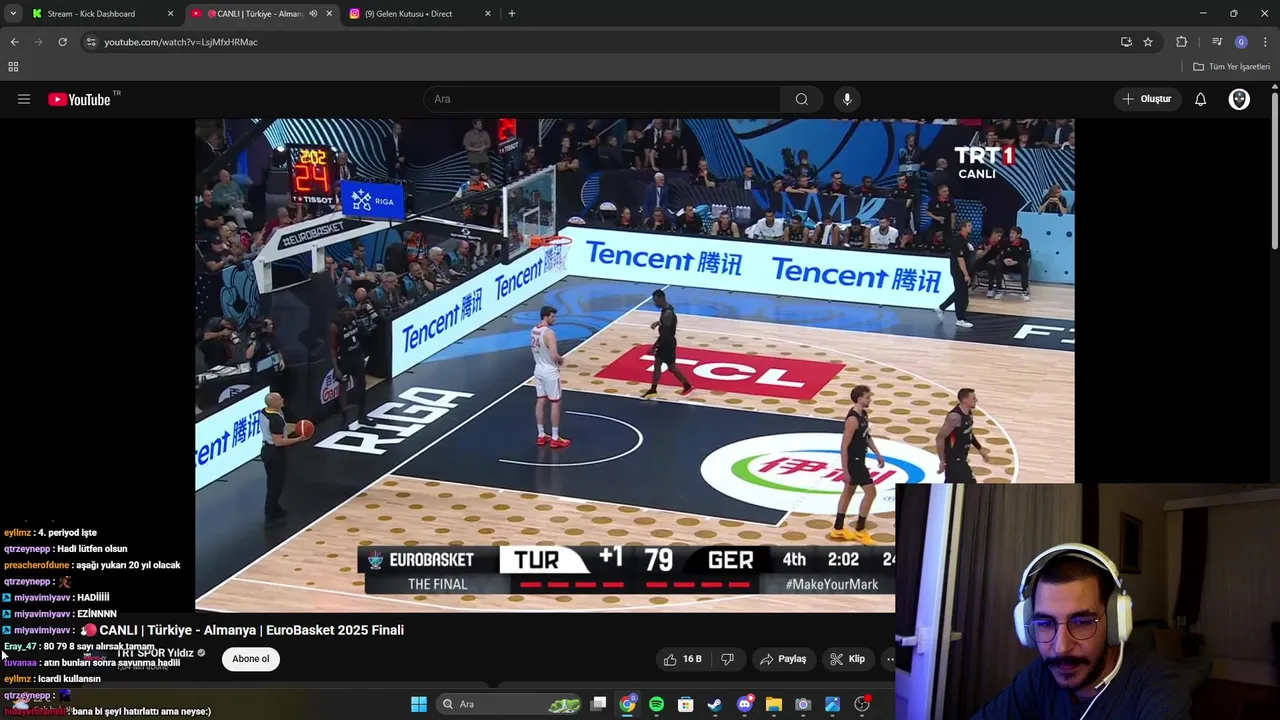Click chat message 'Hadi lütfen olsun'
Image resolution: width=1280 pixels, height=720 pixels.
(x=91, y=549)
